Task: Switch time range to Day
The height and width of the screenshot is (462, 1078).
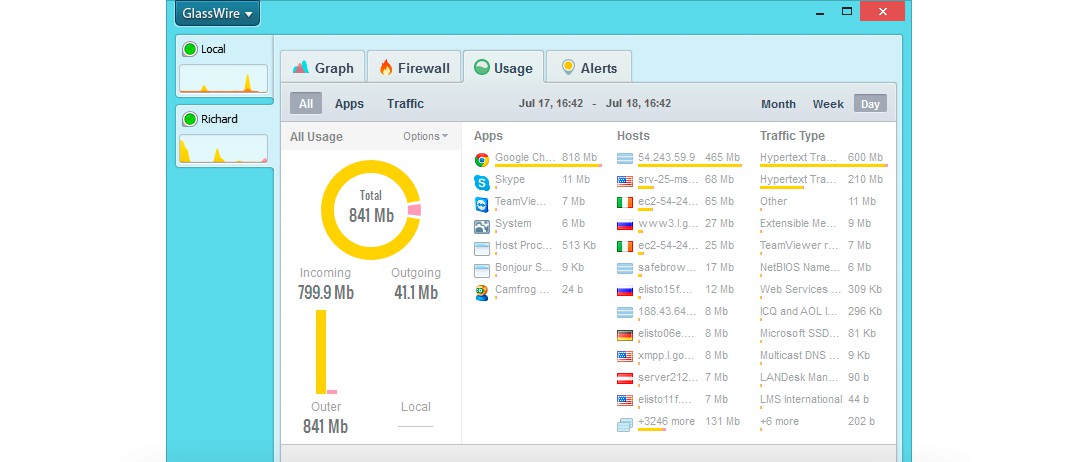Action: (870, 104)
